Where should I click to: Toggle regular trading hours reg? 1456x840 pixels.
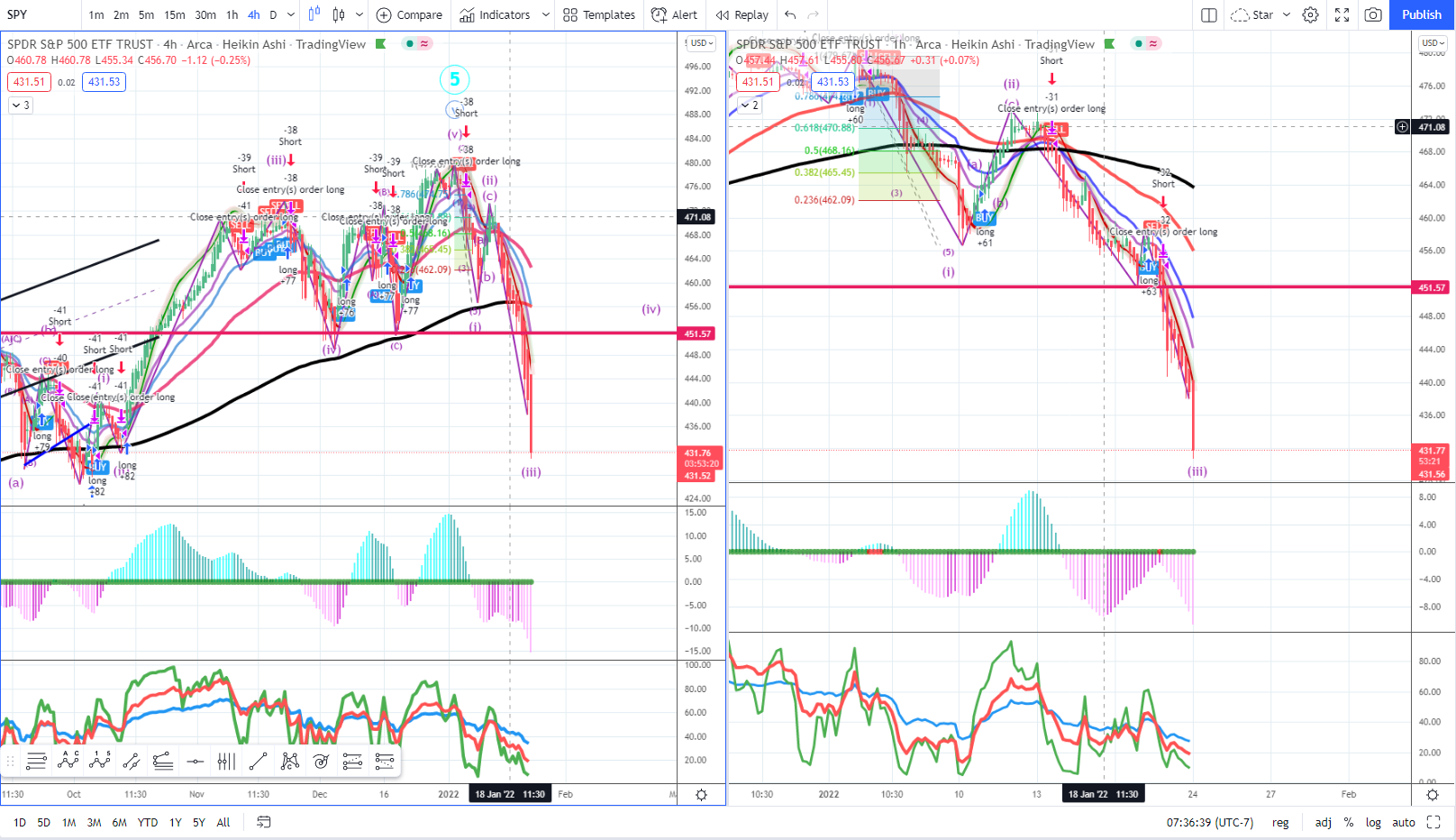pyautogui.click(x=1280, y=822)
